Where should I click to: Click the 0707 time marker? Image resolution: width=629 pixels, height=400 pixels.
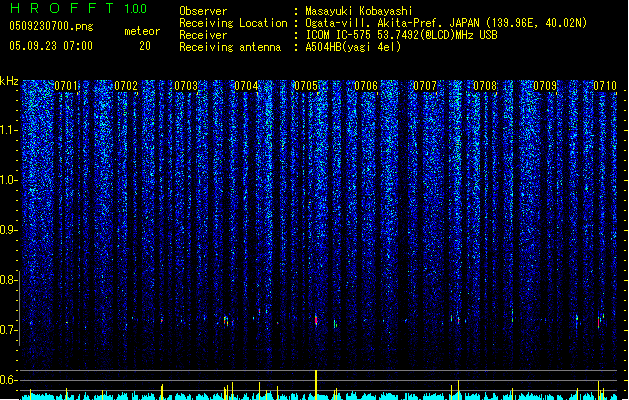pyautogui.click(x=425, y=86)
